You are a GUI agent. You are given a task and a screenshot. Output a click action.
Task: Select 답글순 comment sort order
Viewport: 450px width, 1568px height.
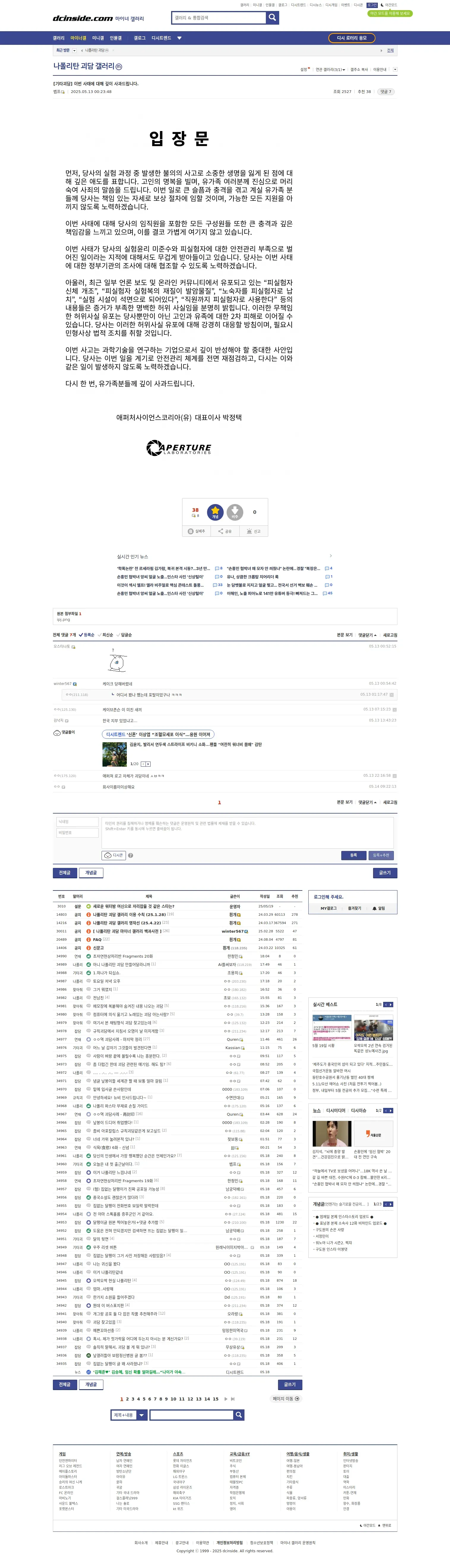pyautogui.click(x=124, y=635)
